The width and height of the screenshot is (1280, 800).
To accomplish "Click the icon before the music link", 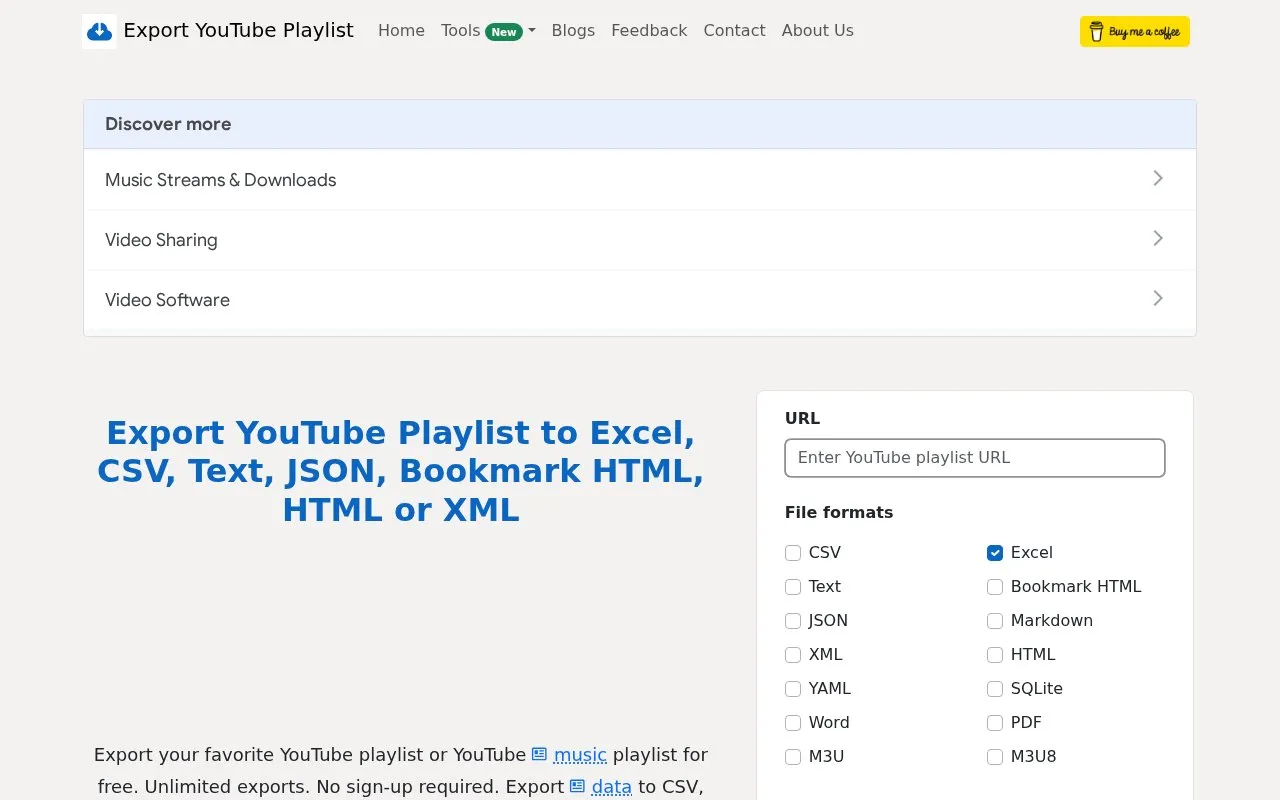I will point(539,754).
